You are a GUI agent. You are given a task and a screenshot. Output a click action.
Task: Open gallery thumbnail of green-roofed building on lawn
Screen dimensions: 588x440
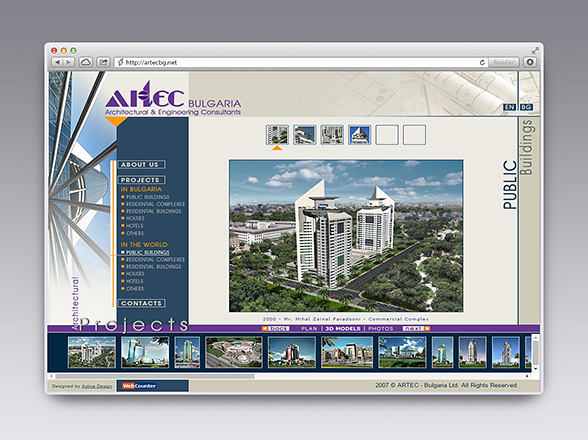coord(402,352)
